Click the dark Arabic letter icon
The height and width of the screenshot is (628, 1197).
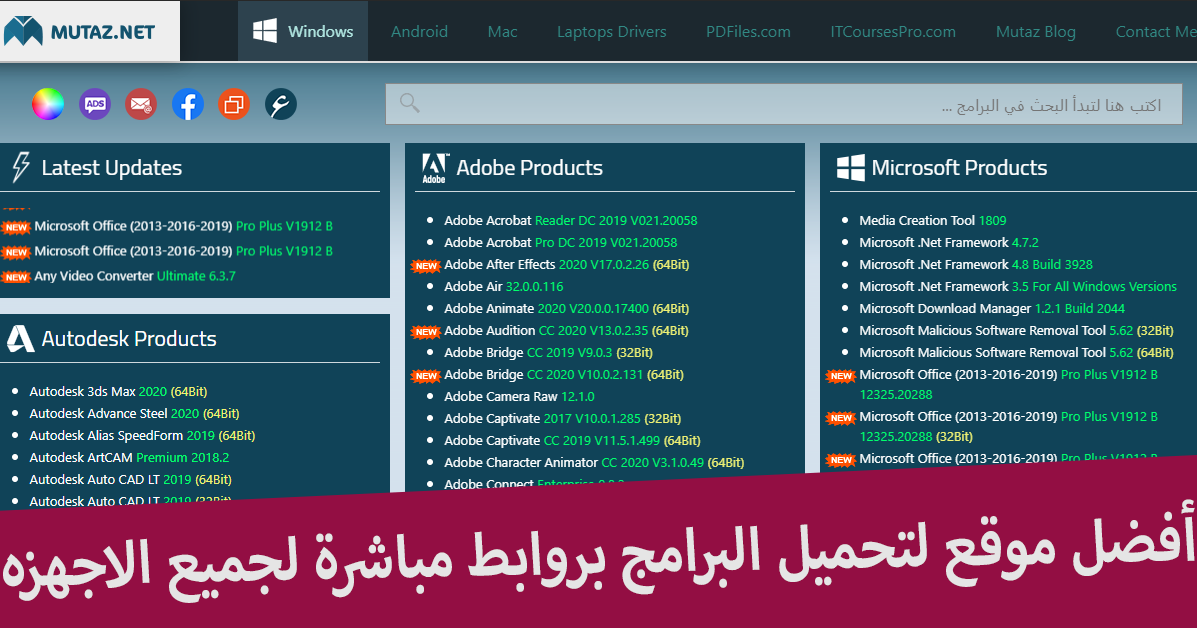click(281, 104)
